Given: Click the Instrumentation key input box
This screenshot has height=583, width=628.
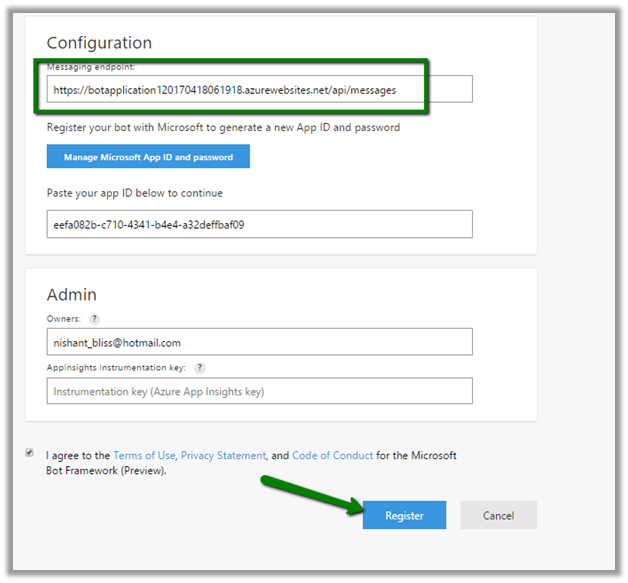Looking at the screenshot, I should click(259, 391).
